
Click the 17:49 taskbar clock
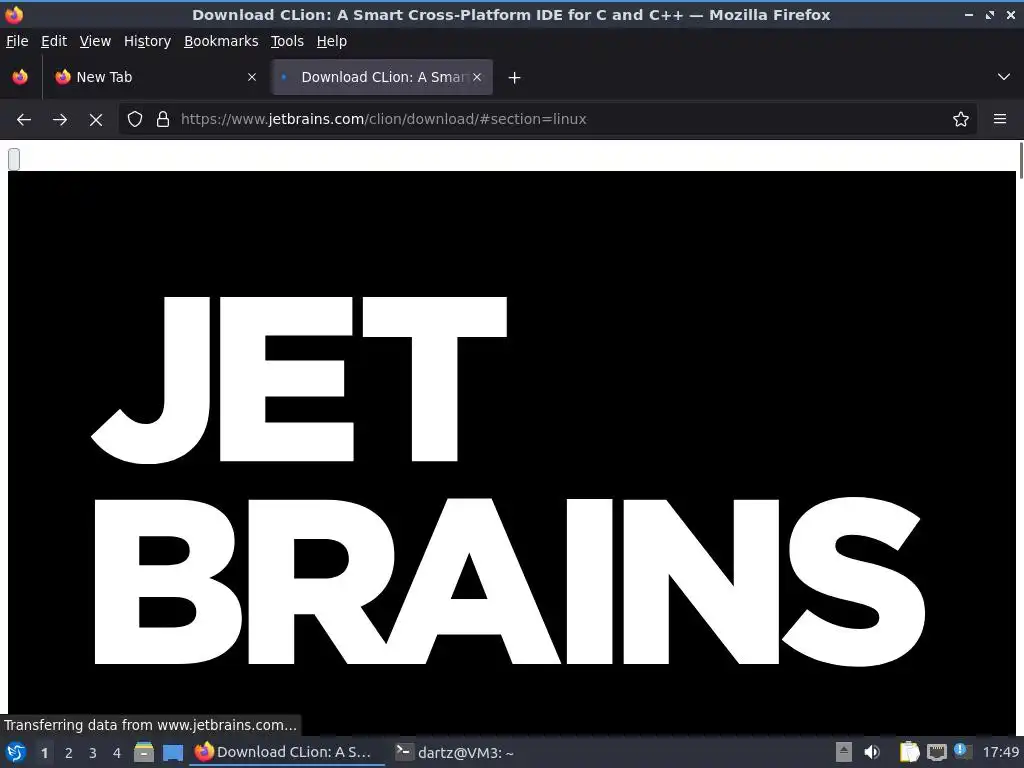tap(1000, 752)
